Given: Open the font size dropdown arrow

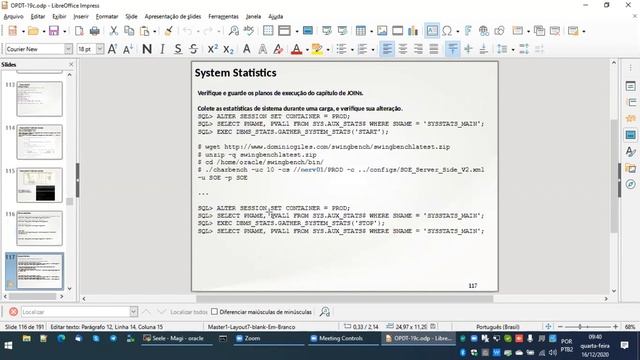Looking at the screenshot, I should 100,49.
